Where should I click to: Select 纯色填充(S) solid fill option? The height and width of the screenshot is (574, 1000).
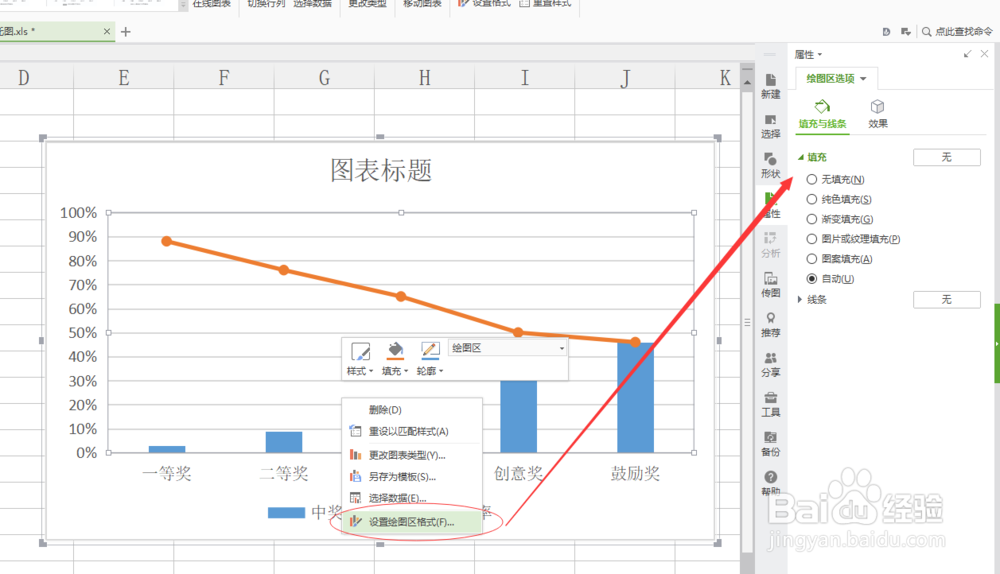coord(839,199)
